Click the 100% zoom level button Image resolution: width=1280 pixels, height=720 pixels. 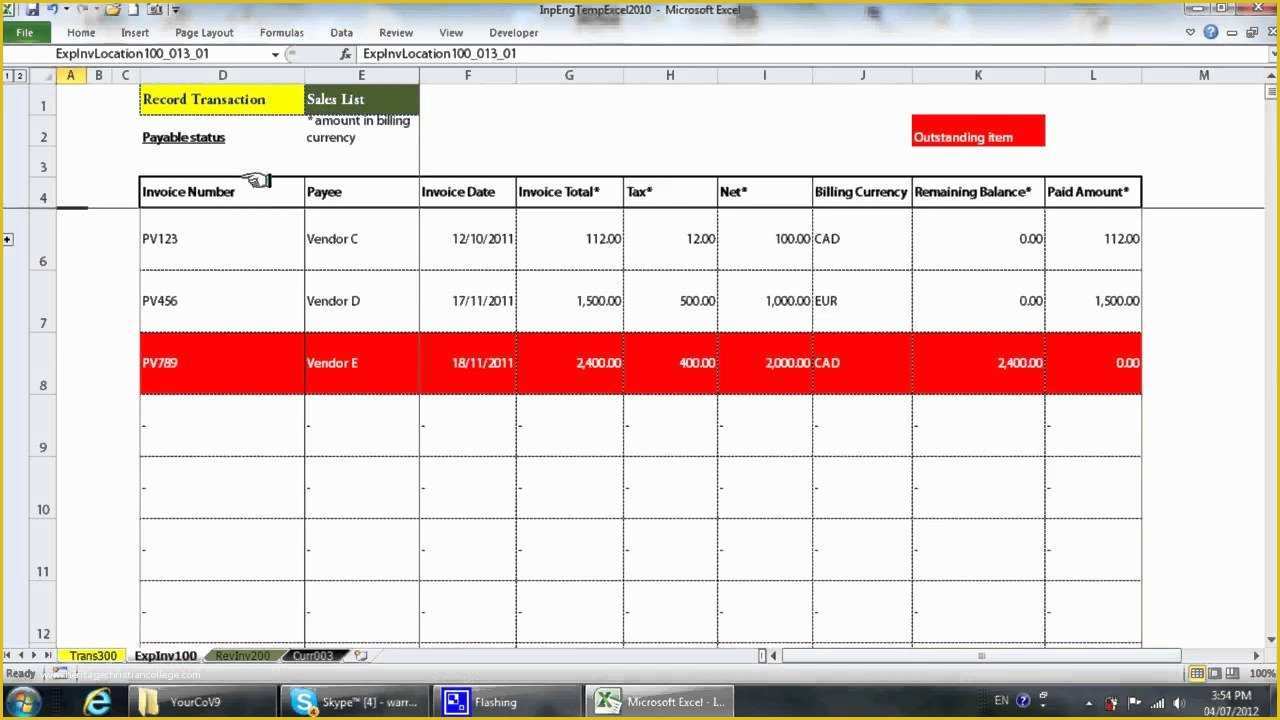(x=1262, y=674)
